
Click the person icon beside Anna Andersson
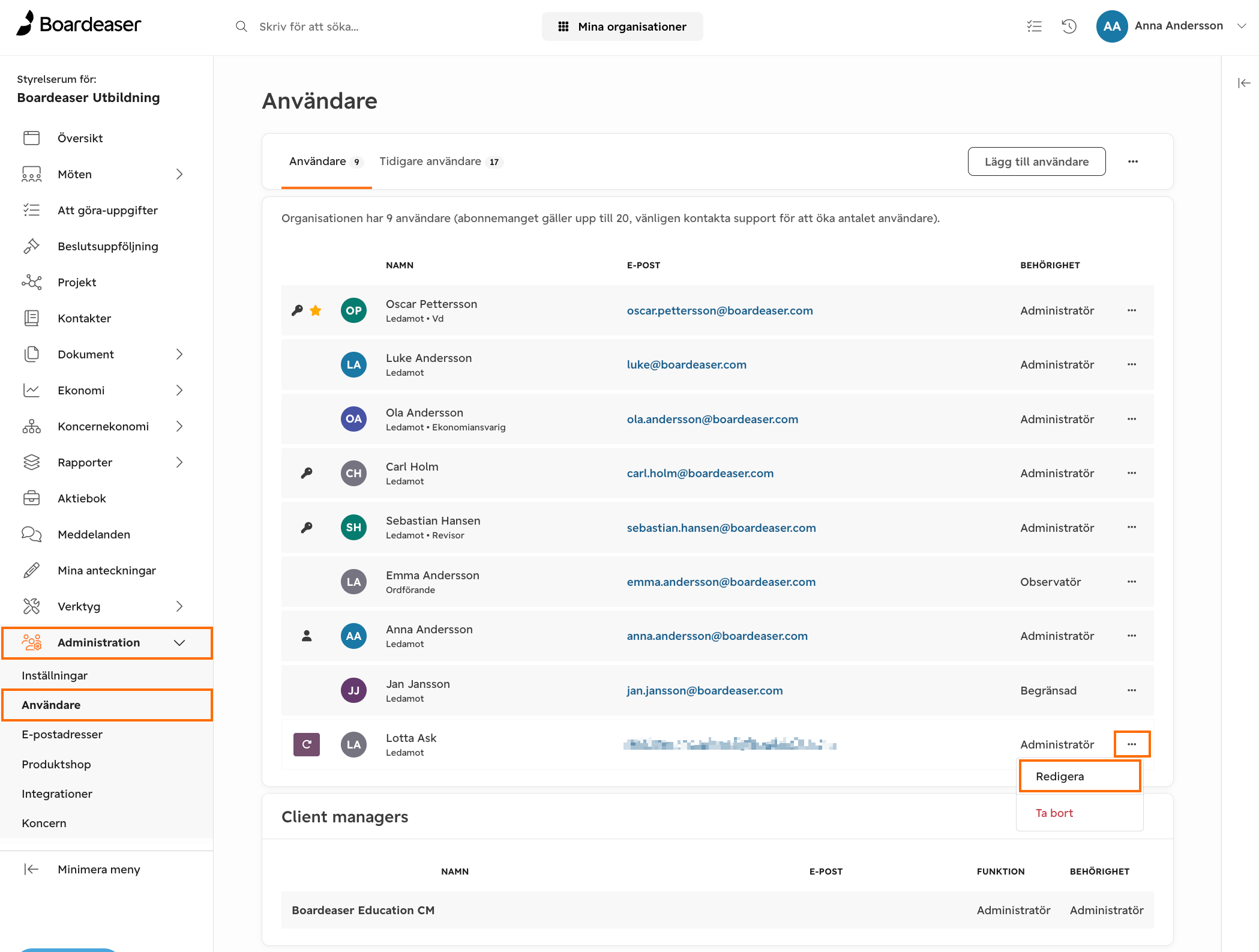click(307, 636)
